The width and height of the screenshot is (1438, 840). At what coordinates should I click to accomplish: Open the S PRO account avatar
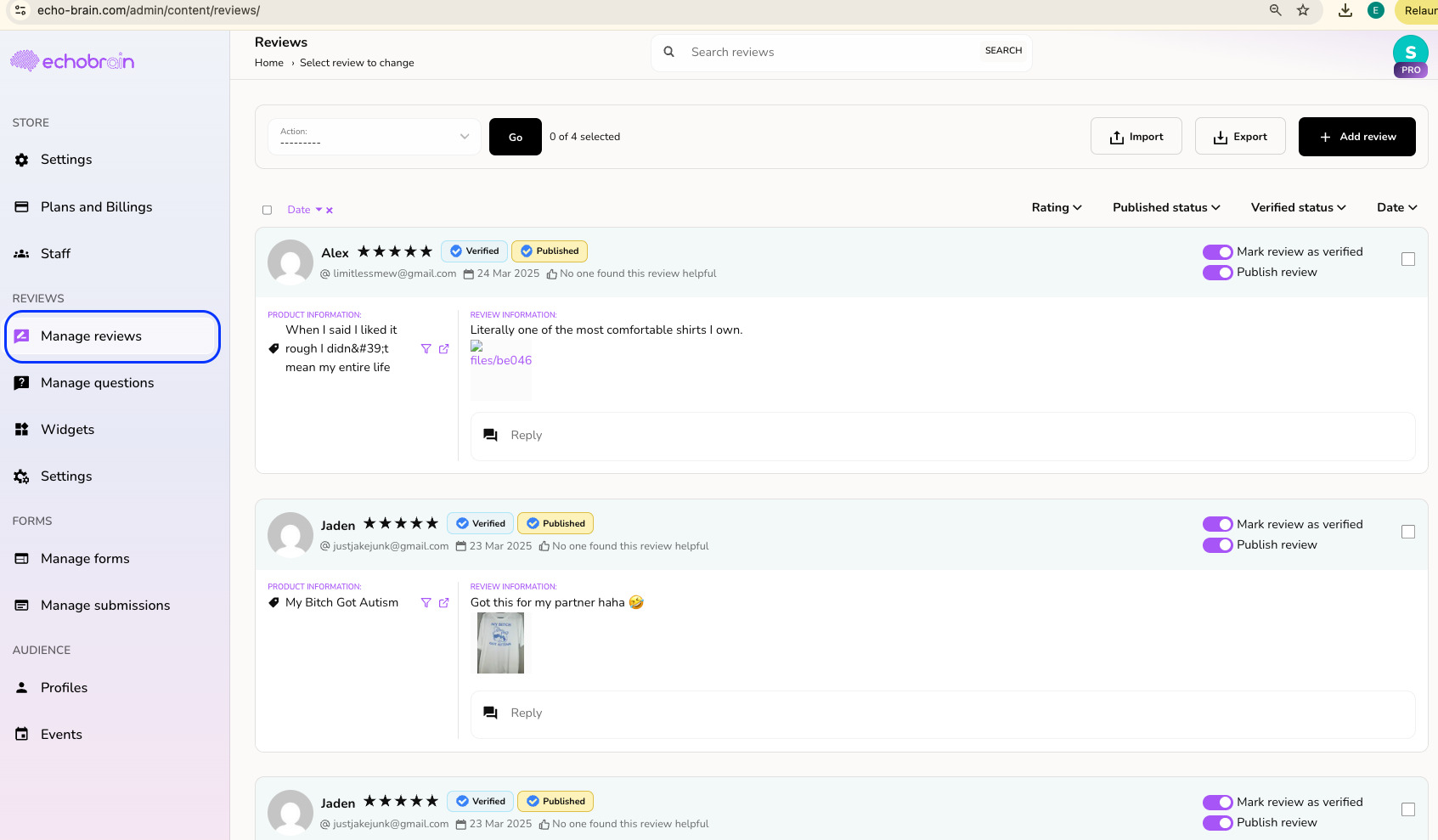pos(1411,55)
